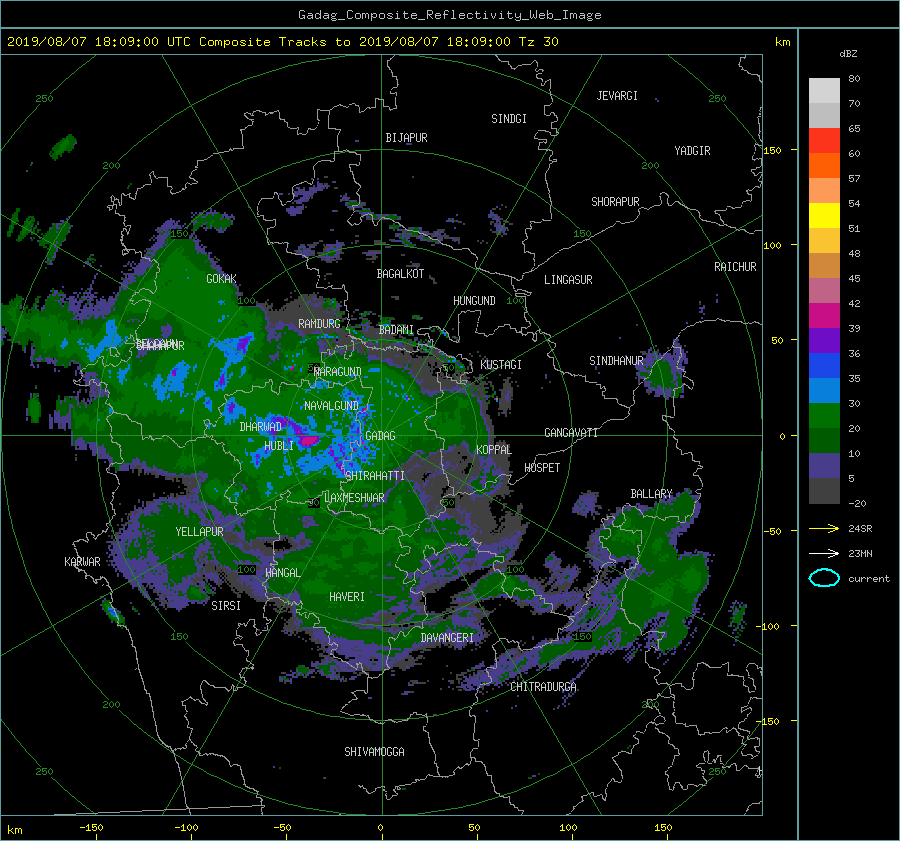Click the YADGIR city label

[x=692, y=150]
